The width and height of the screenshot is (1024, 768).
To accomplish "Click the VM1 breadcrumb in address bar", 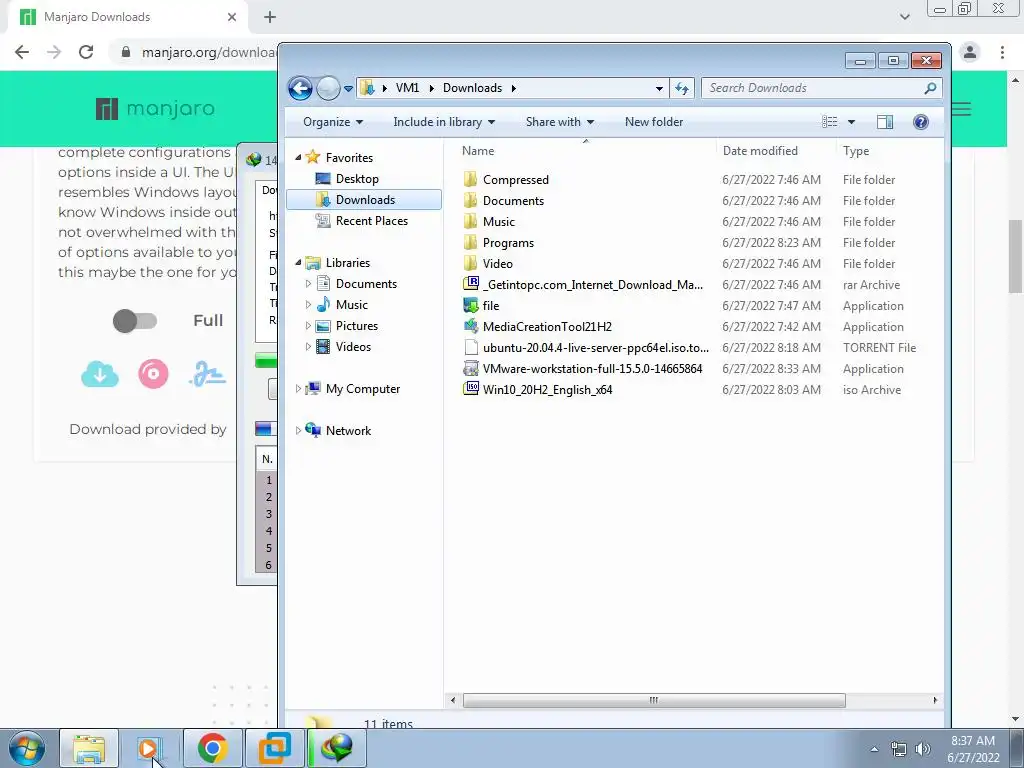I will 407,88.
